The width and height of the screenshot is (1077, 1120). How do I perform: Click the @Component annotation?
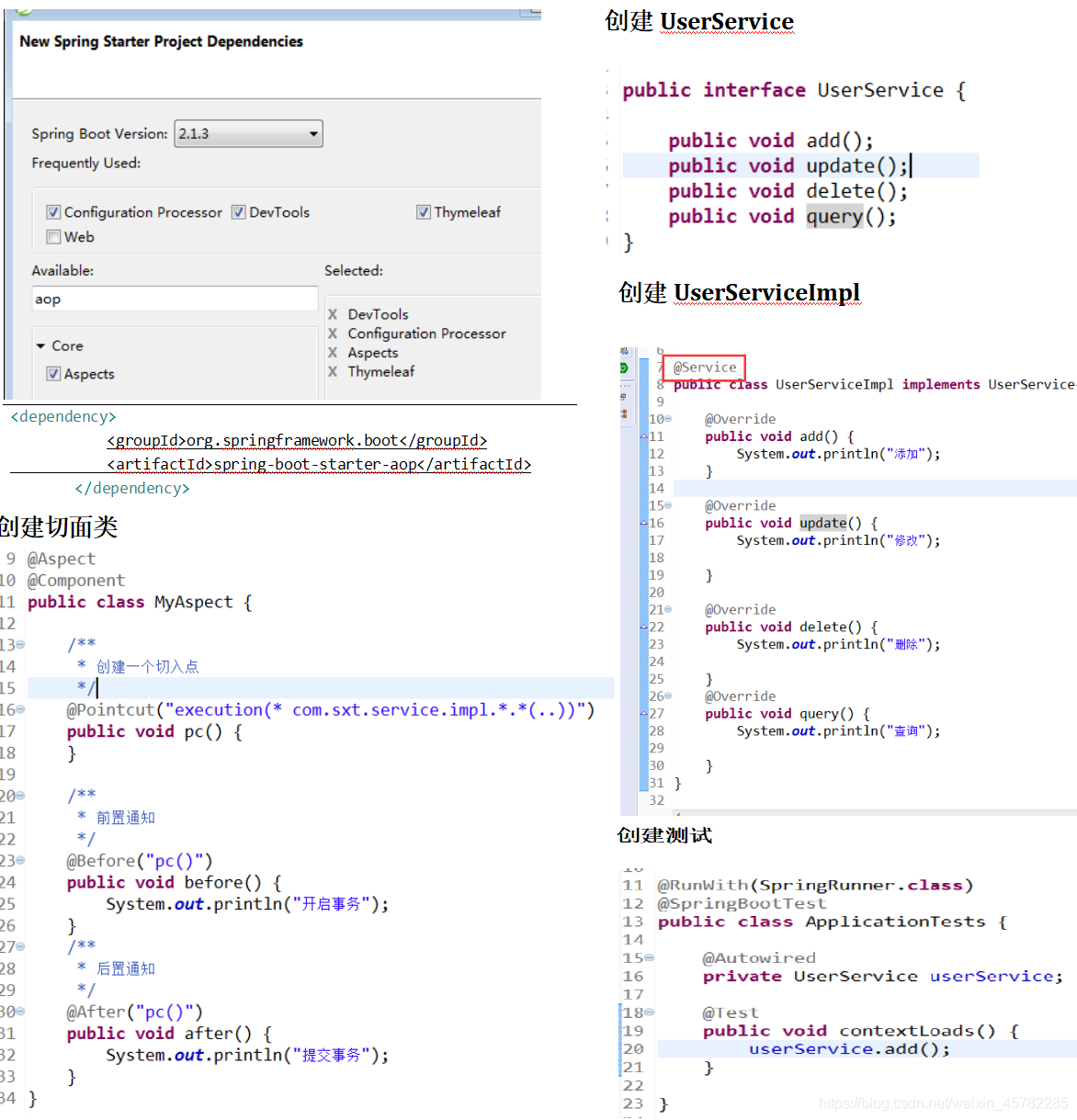(x=76, y=581)
